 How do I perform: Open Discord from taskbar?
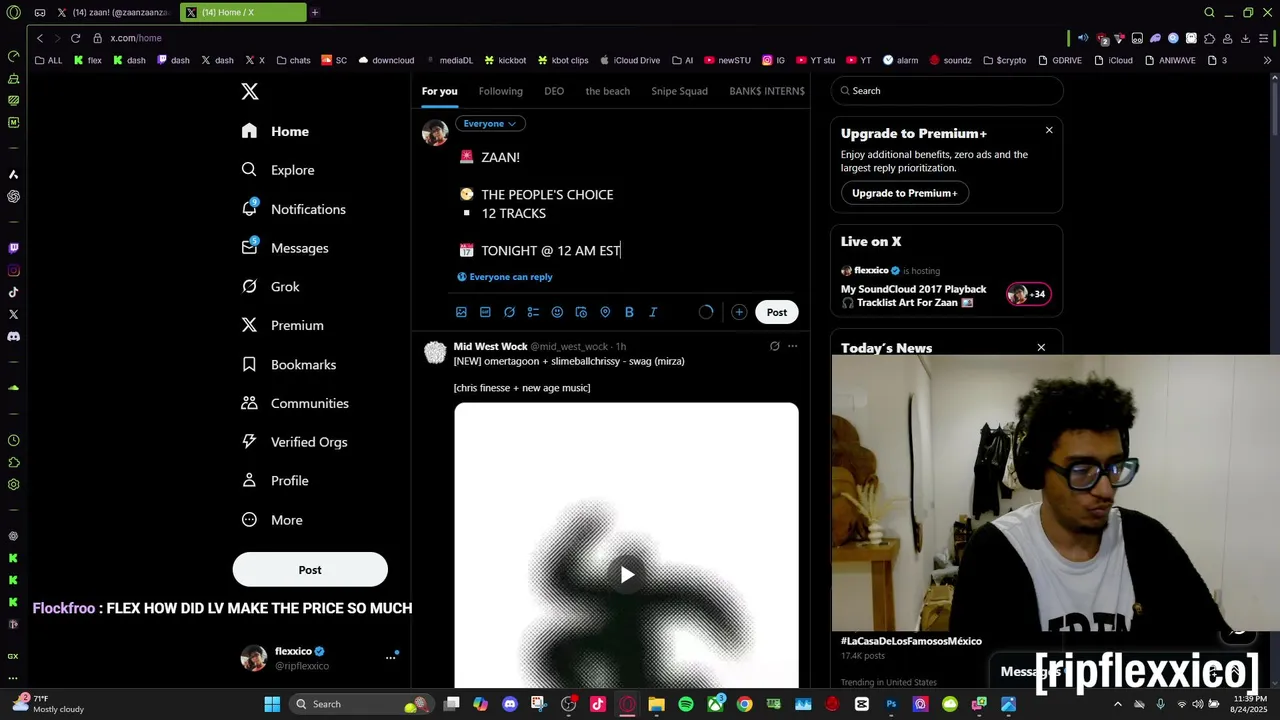510,704
